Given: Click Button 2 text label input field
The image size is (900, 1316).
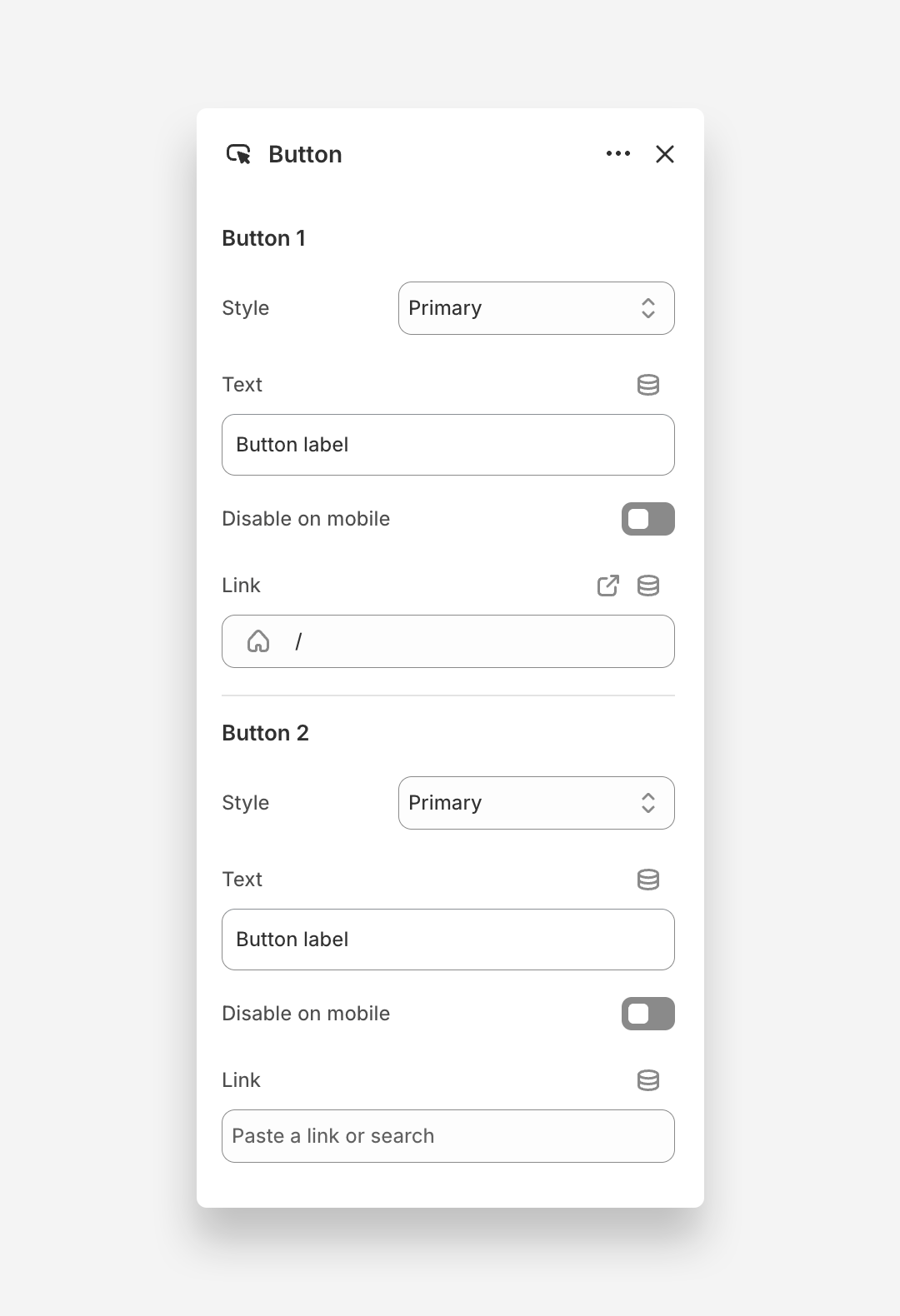Looking at the screenshot, I should 448,940.
